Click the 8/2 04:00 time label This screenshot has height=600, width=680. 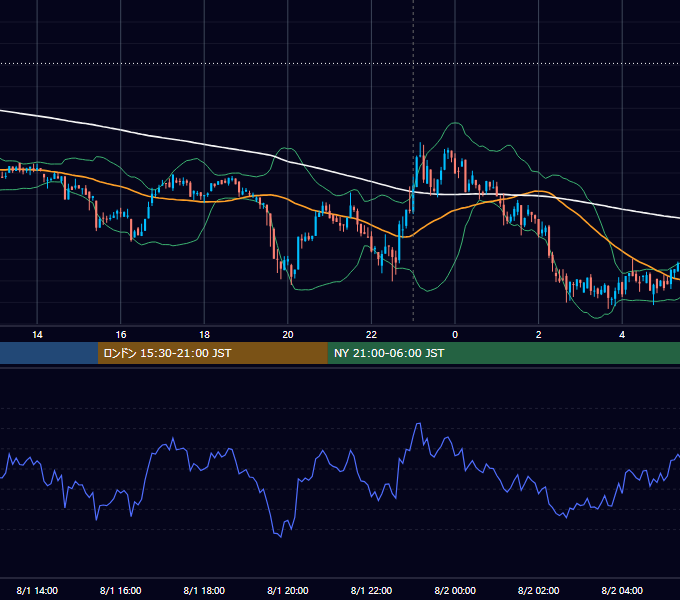point(622,590)
